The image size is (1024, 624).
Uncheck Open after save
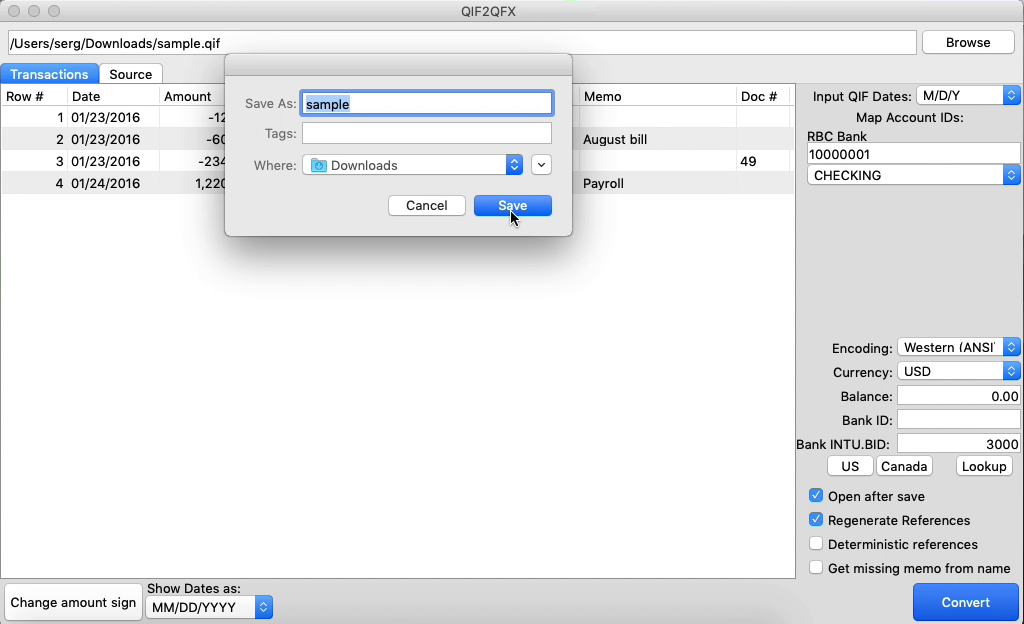coord(816,495)
